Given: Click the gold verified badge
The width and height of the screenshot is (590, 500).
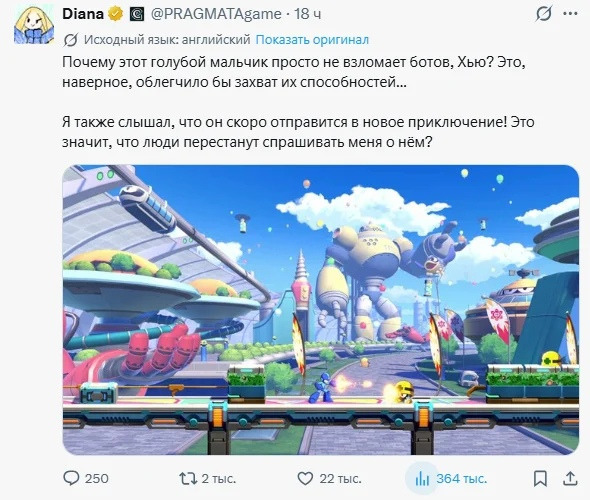Looking at the screenshot, I should tap(116, 14).
